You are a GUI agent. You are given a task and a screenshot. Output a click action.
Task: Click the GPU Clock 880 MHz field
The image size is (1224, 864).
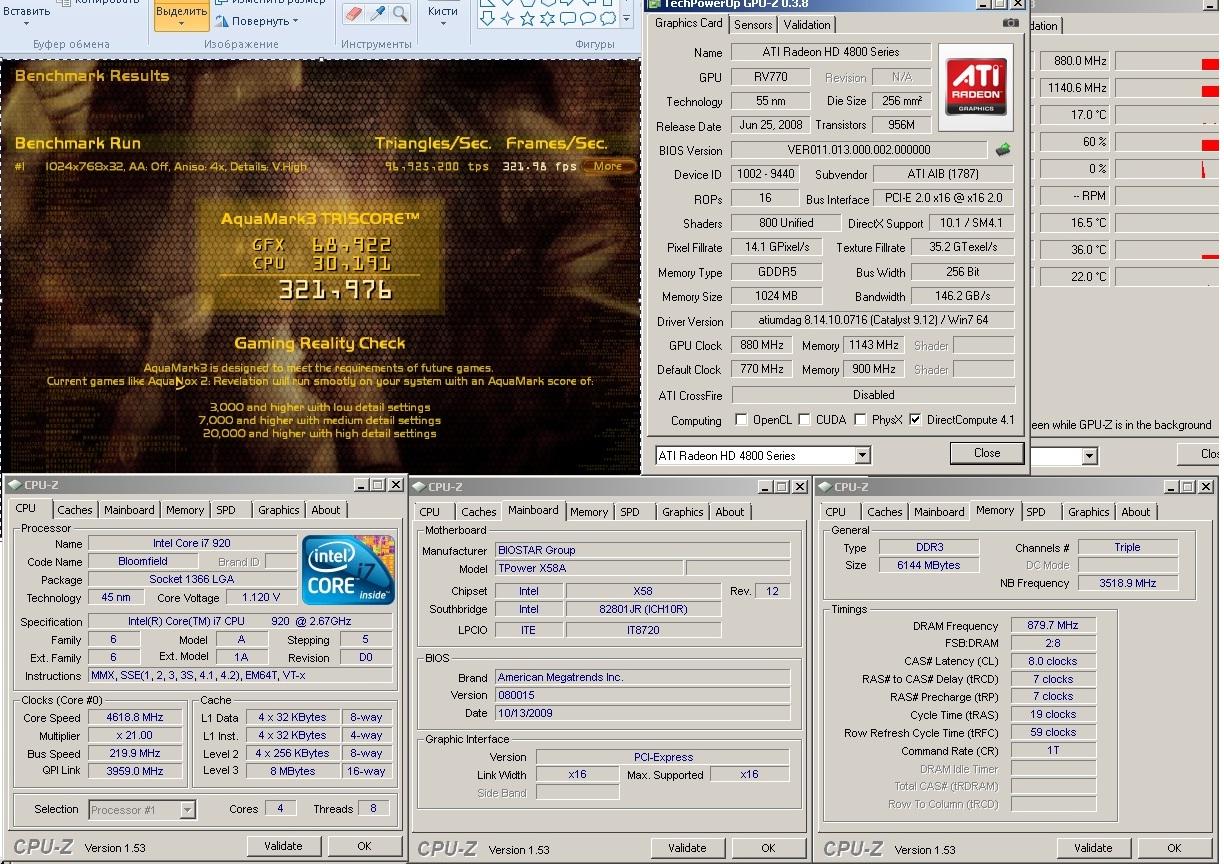click(763, 345)
